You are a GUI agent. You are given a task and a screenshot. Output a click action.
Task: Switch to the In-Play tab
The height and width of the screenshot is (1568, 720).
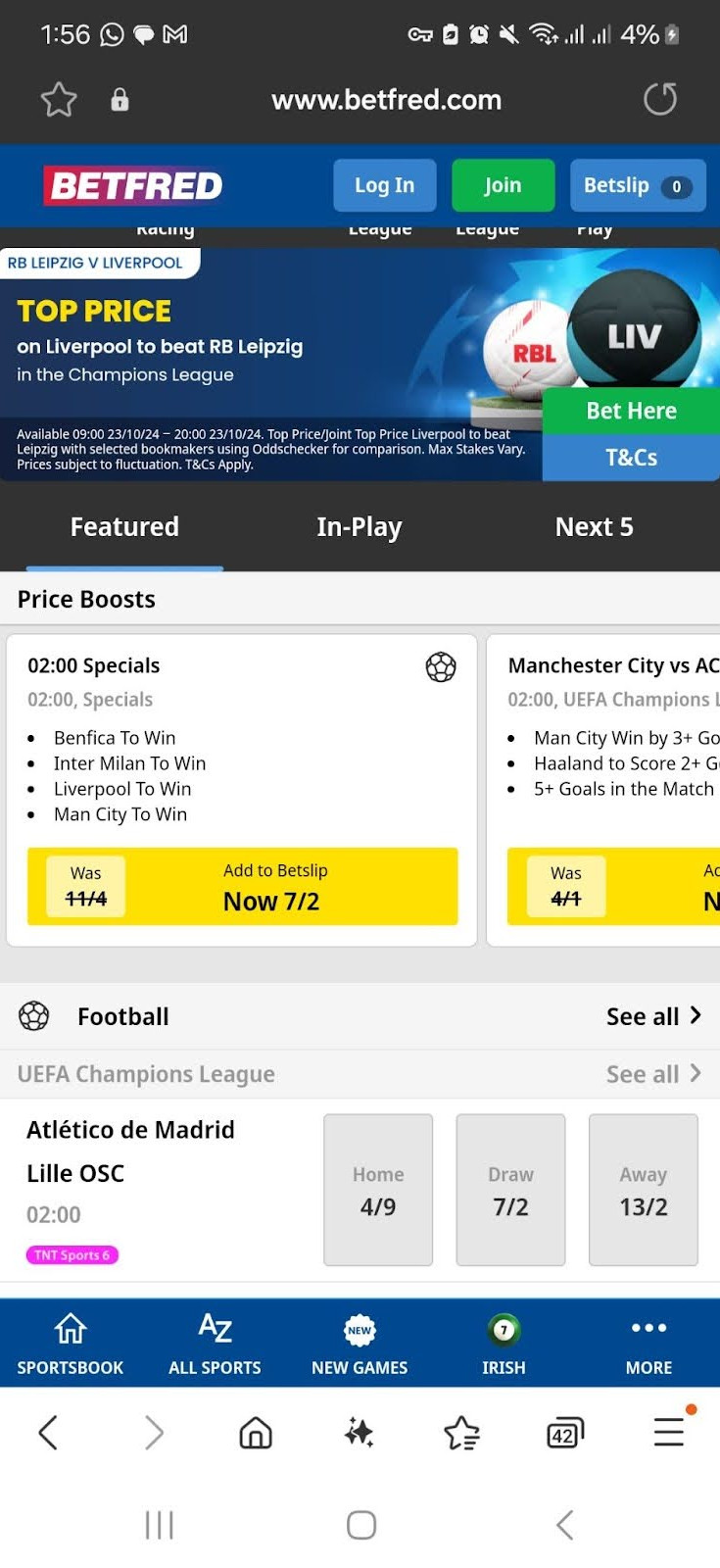click(x=359, y=527)
